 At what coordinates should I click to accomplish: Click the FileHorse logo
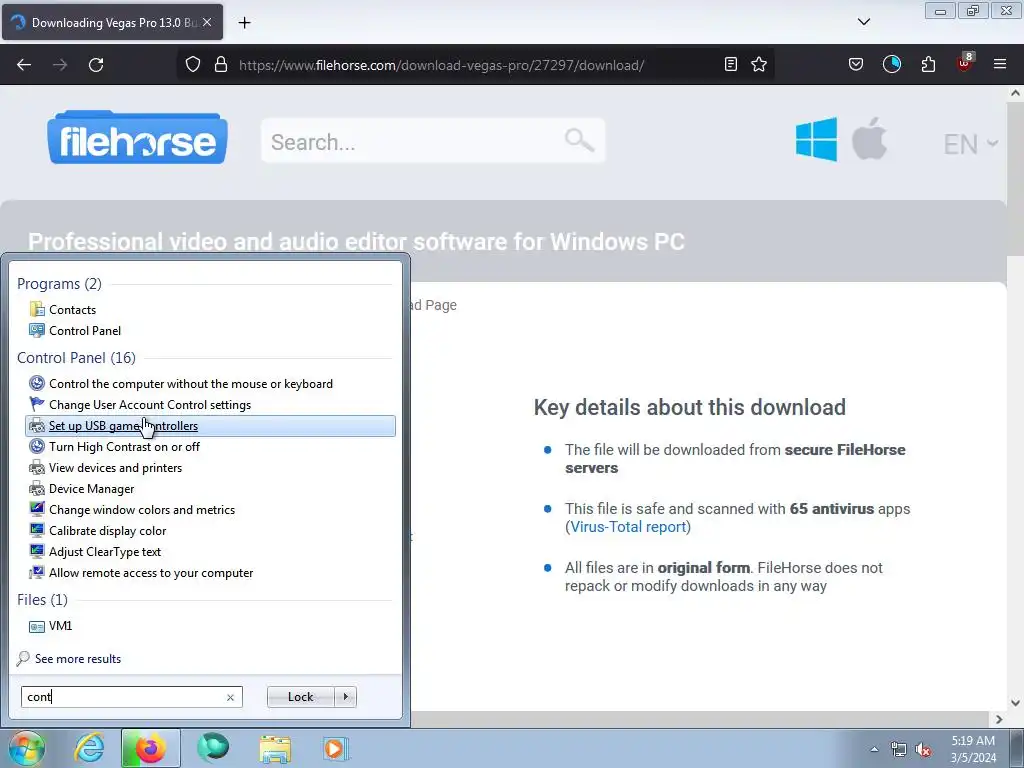click(137, 138)
